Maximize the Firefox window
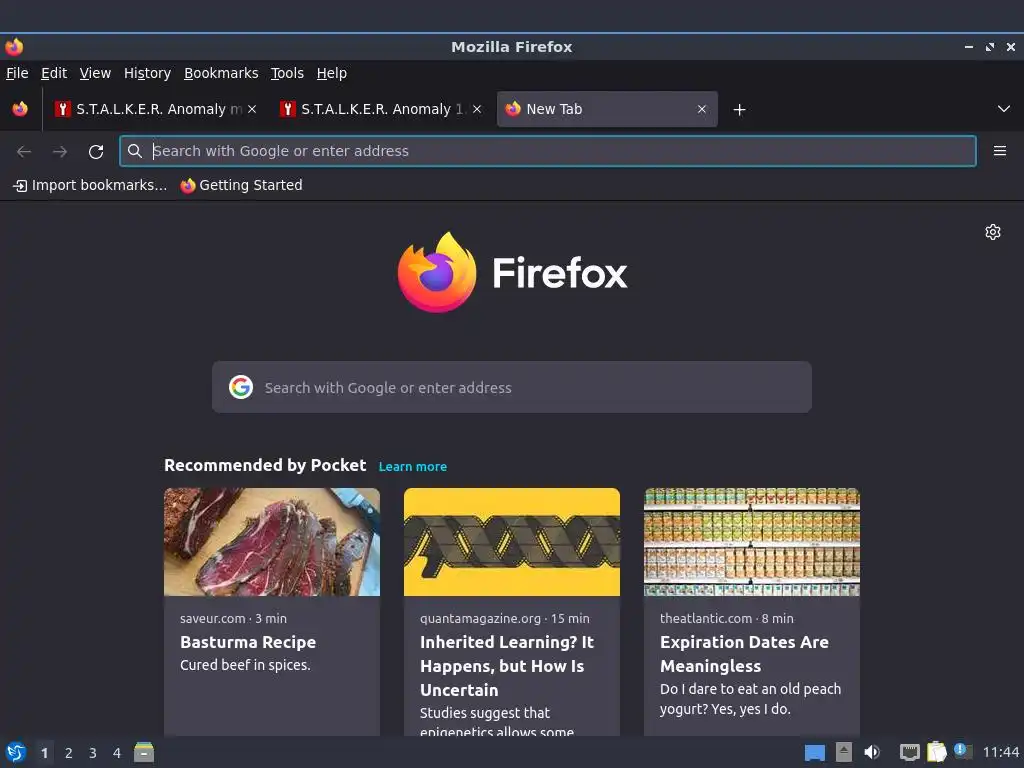The height and width of the screenshot is (768, 1024). [x=989, y=47]
